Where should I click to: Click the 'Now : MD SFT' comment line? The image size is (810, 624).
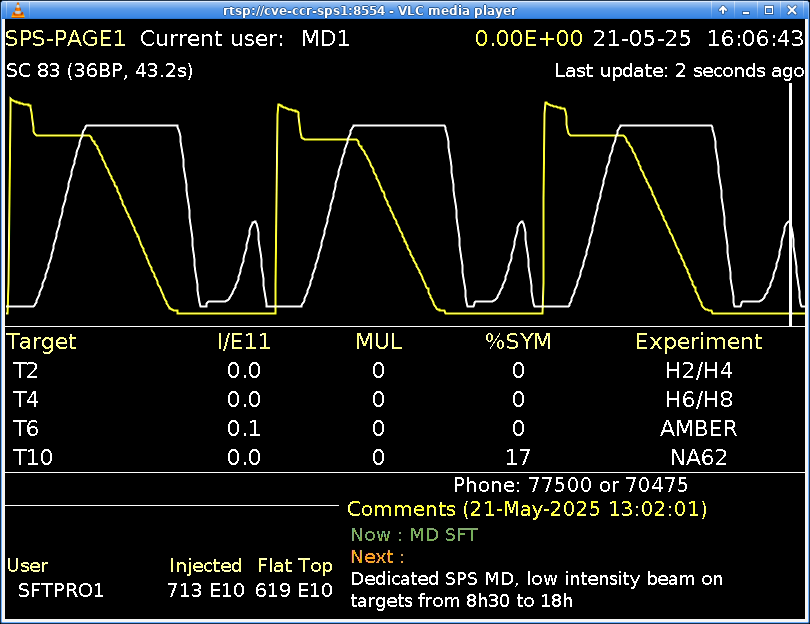(x=414, y=535)
